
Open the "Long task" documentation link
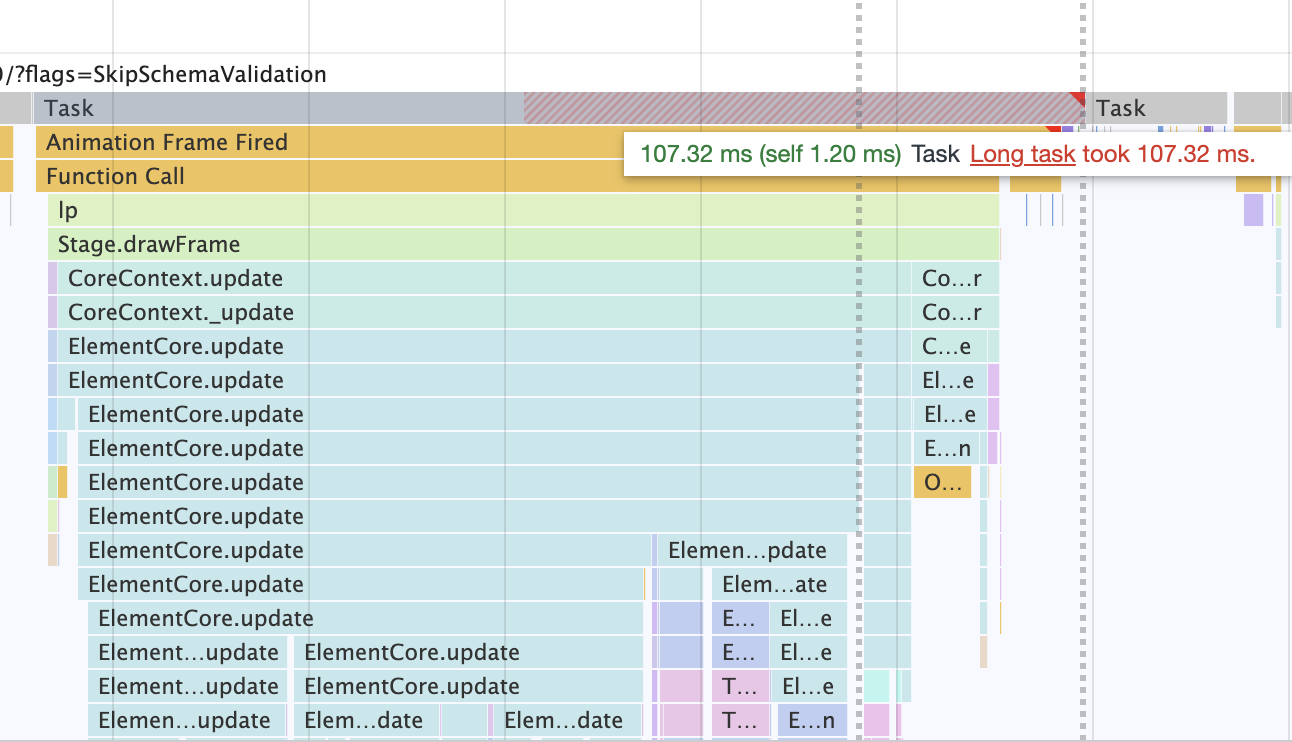click(x=1022, y=155)
